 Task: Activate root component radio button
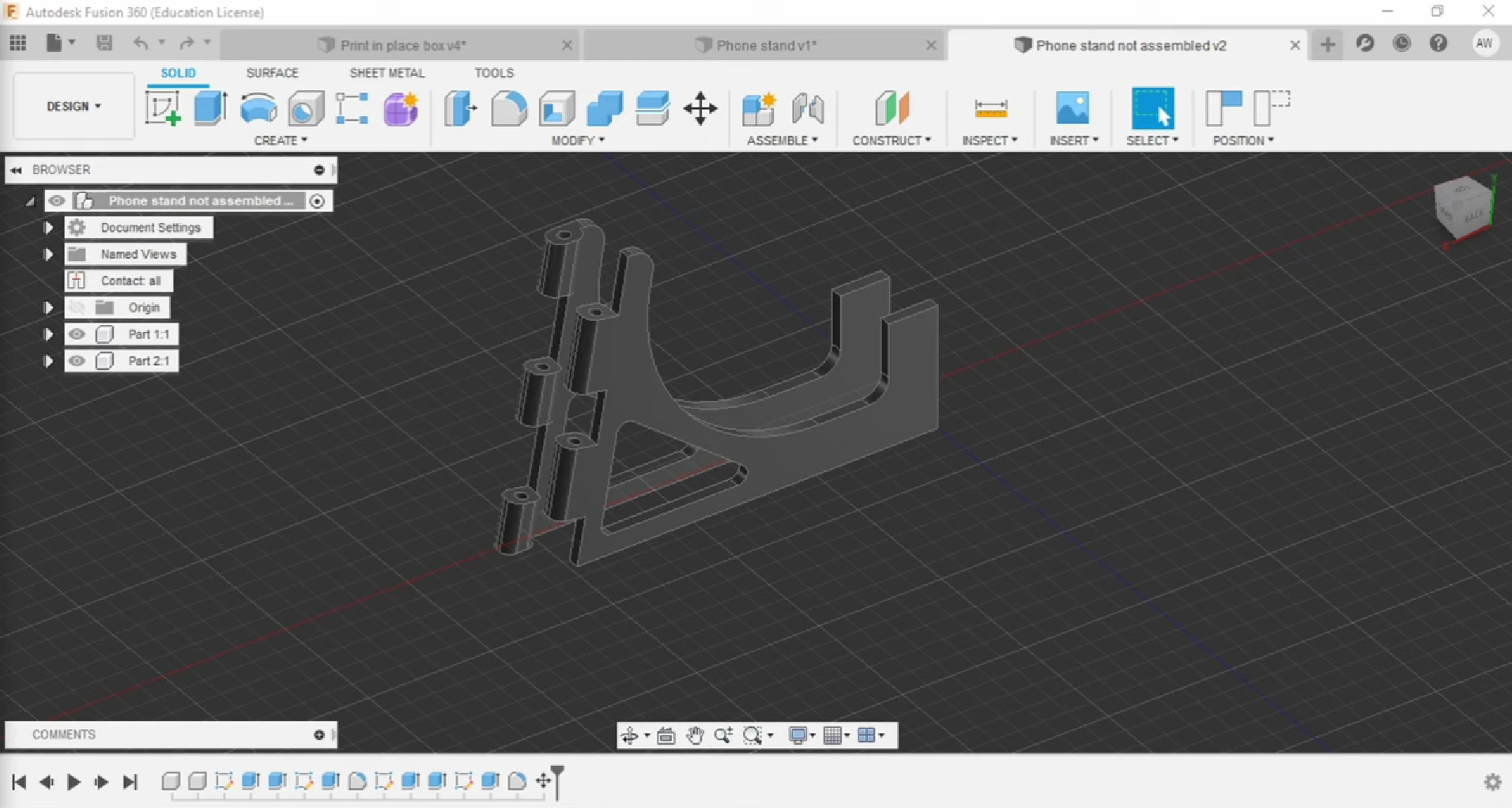317,201
